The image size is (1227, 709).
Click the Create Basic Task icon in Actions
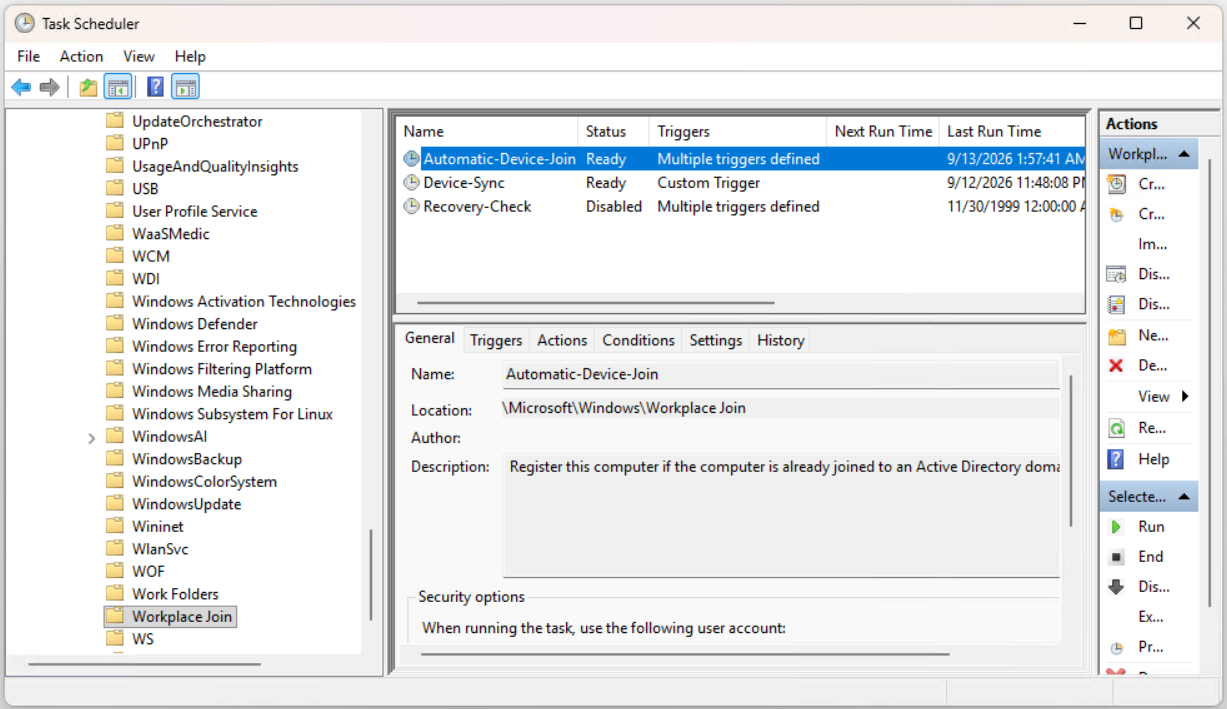point(1116,184)
